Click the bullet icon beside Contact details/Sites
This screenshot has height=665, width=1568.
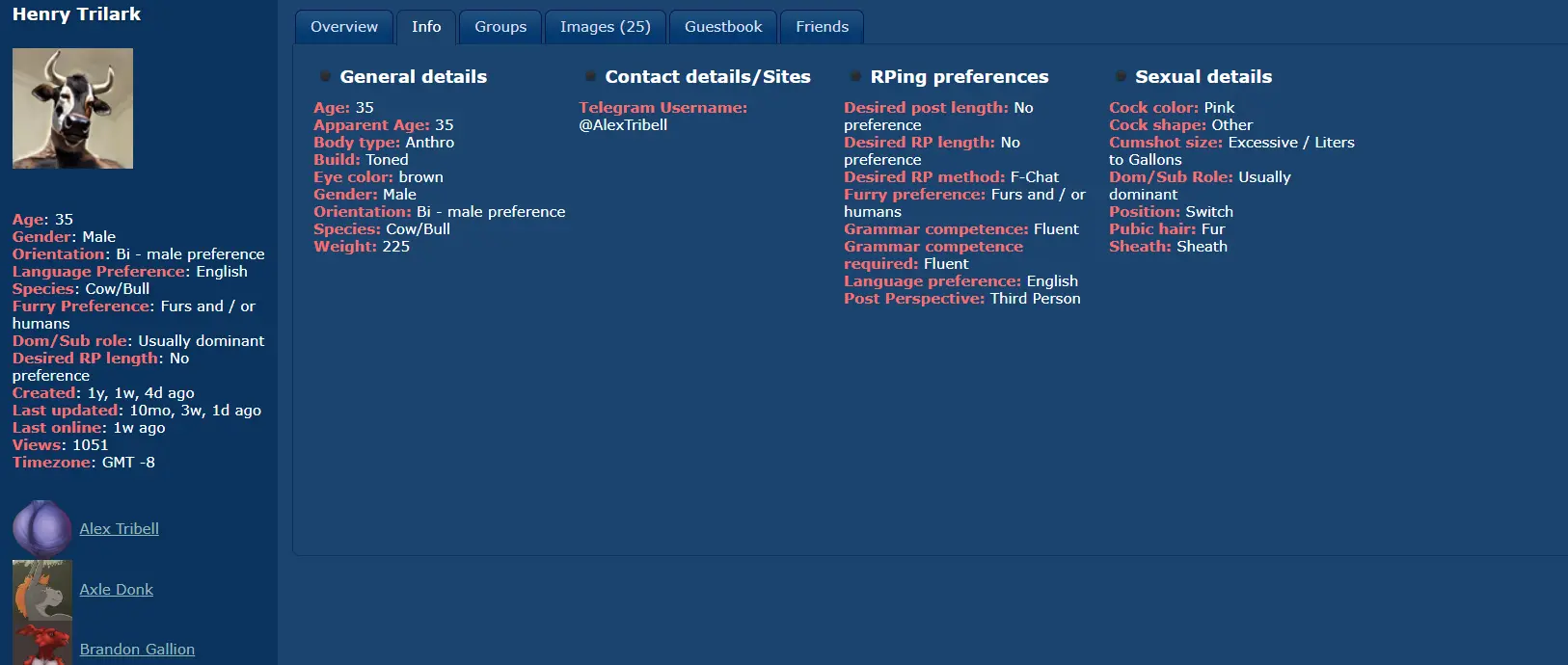[x=590, y=76]
